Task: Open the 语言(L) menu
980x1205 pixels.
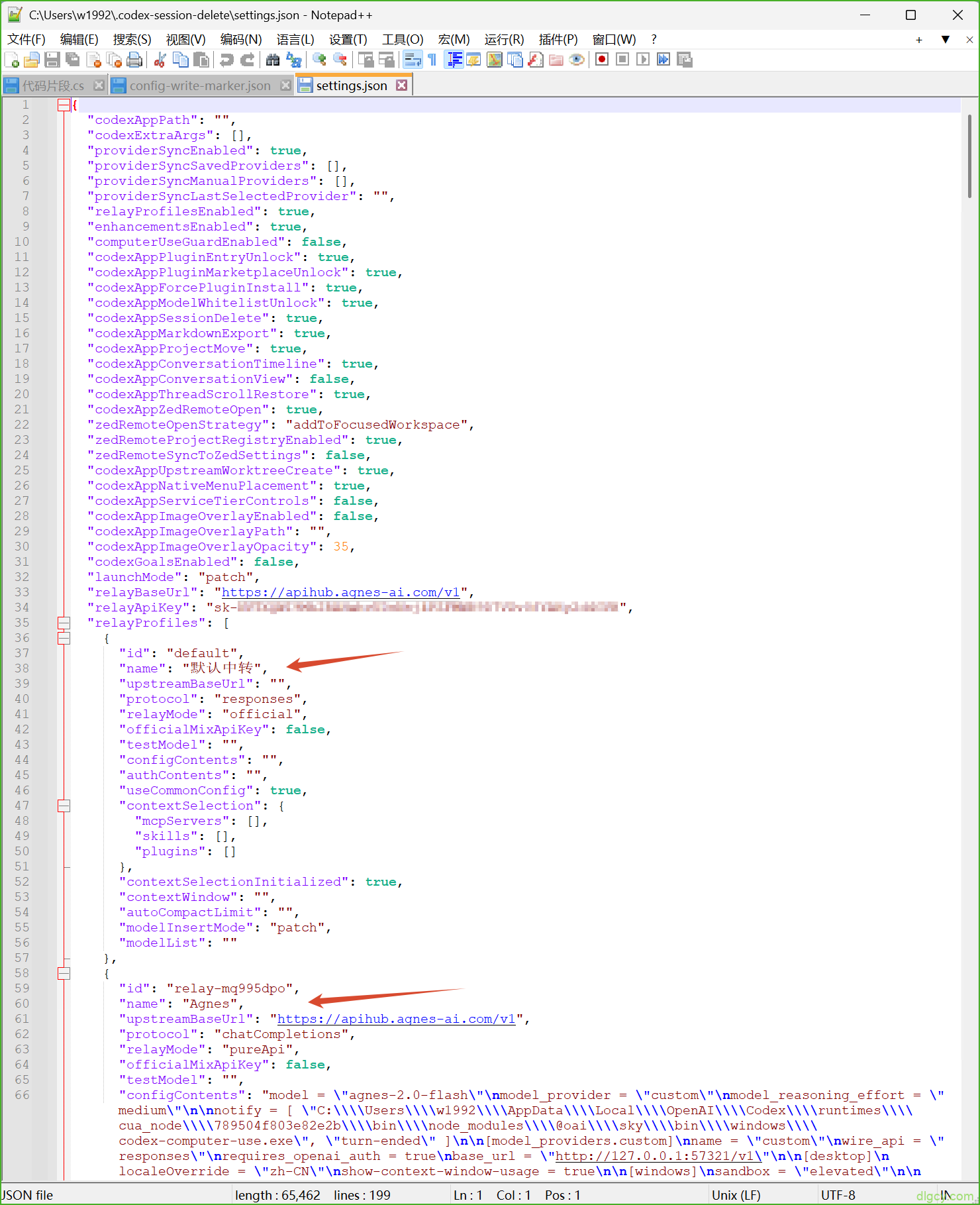Action: [x=295, y=39]
